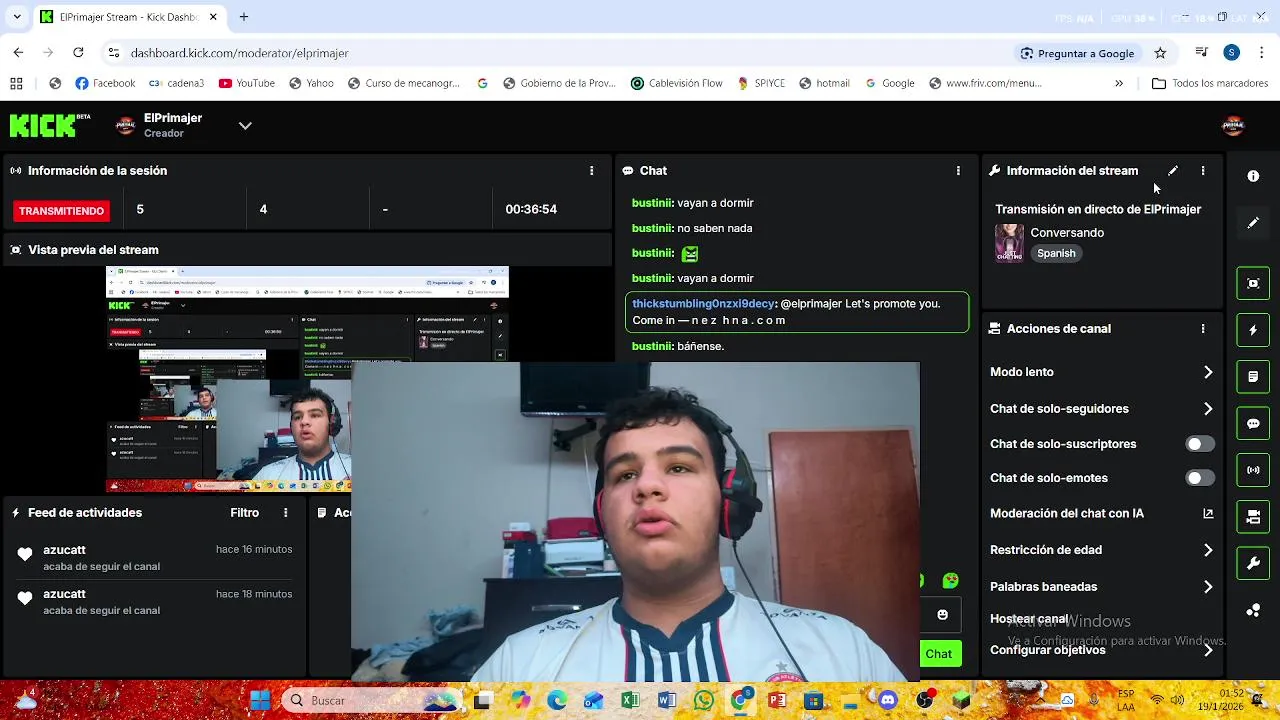
Task: Open options menu of Información del stream panel
Action: (1203, 171)
